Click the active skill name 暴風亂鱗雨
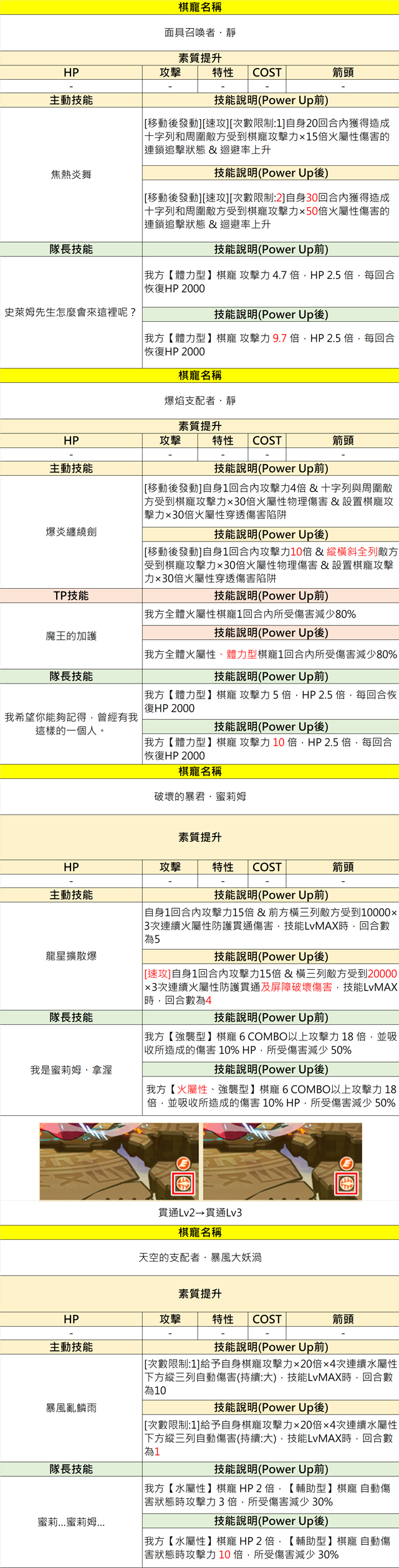 (71, 1408)
